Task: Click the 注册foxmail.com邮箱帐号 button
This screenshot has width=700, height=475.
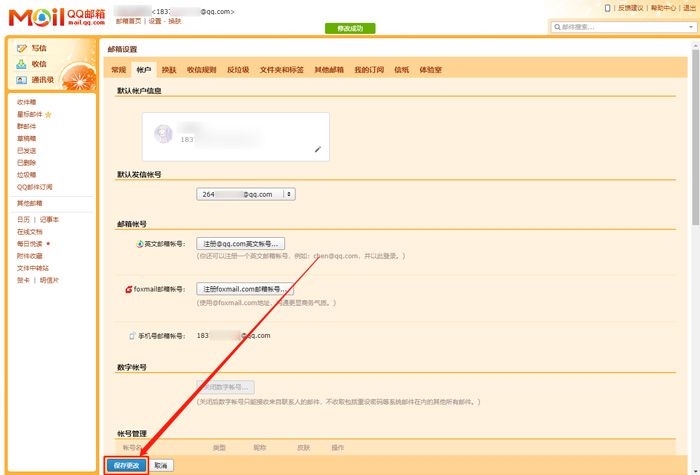Action: point(245,289)
